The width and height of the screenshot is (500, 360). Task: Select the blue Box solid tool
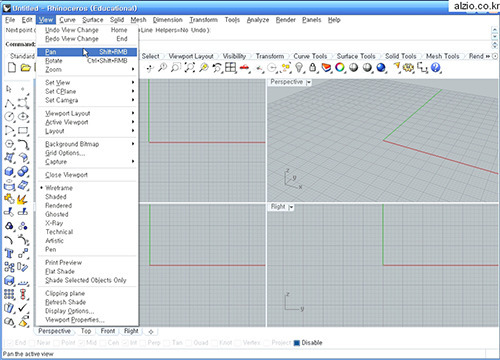tap(9, 172)
